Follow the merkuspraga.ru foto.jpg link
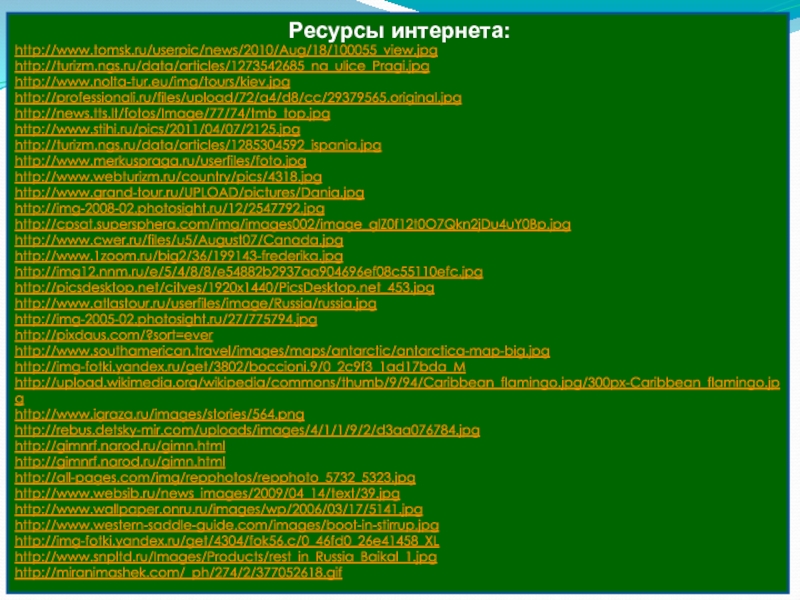The height and width of the screenshot is (600, 800). (160, 161)
